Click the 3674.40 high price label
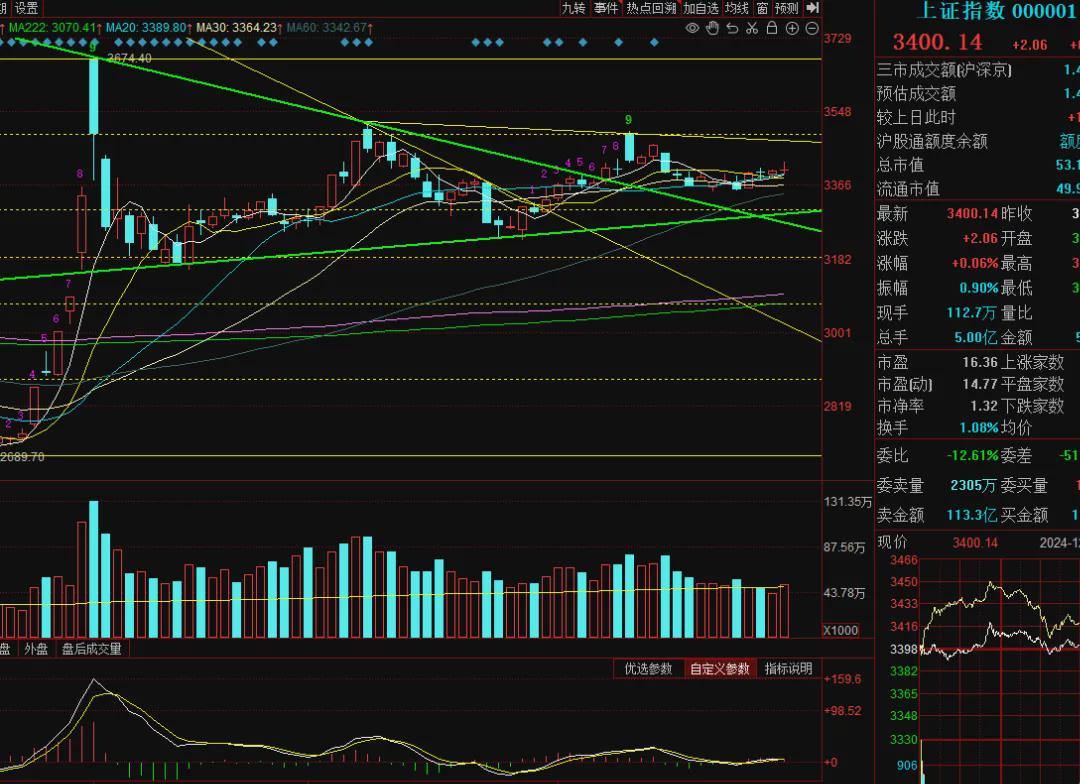 [129, 59]
